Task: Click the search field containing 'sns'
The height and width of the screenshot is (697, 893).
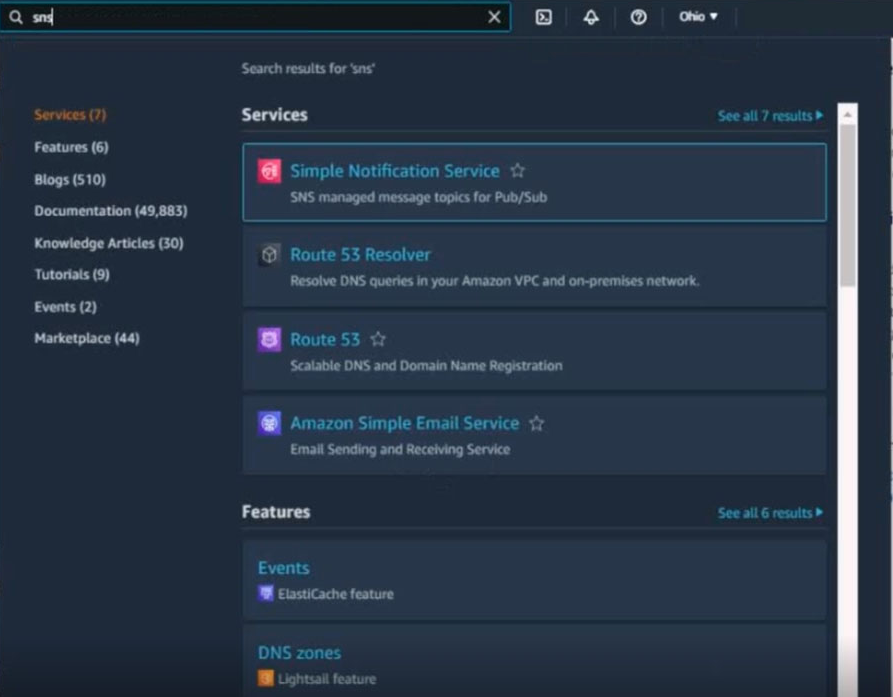Action: [255, 17]
